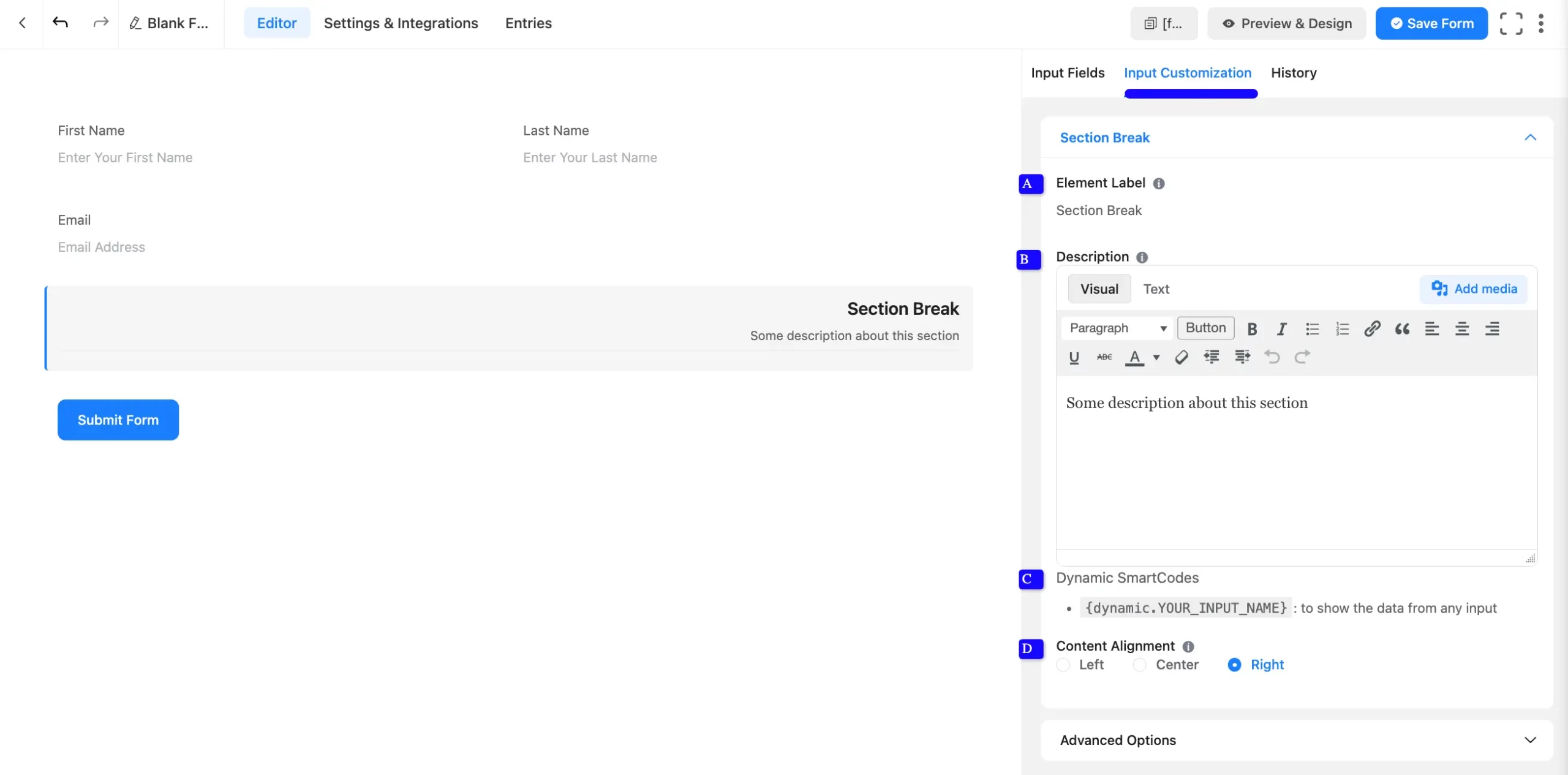Enter fullscreen editor mode

[1511, 23]
